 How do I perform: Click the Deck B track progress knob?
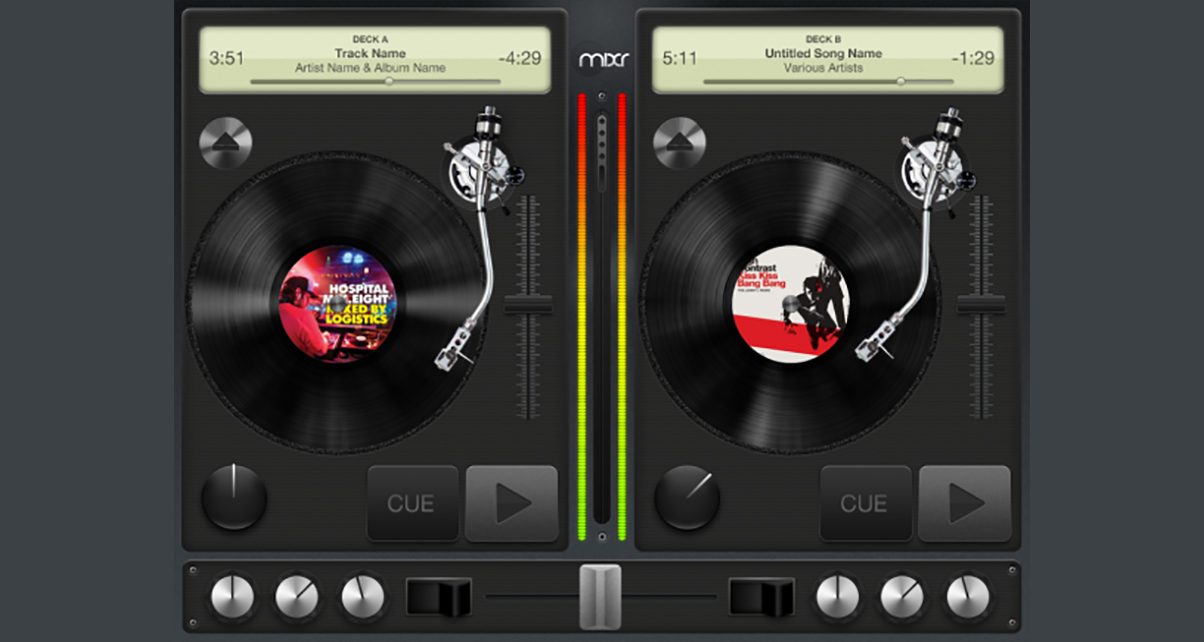(900, 81)
